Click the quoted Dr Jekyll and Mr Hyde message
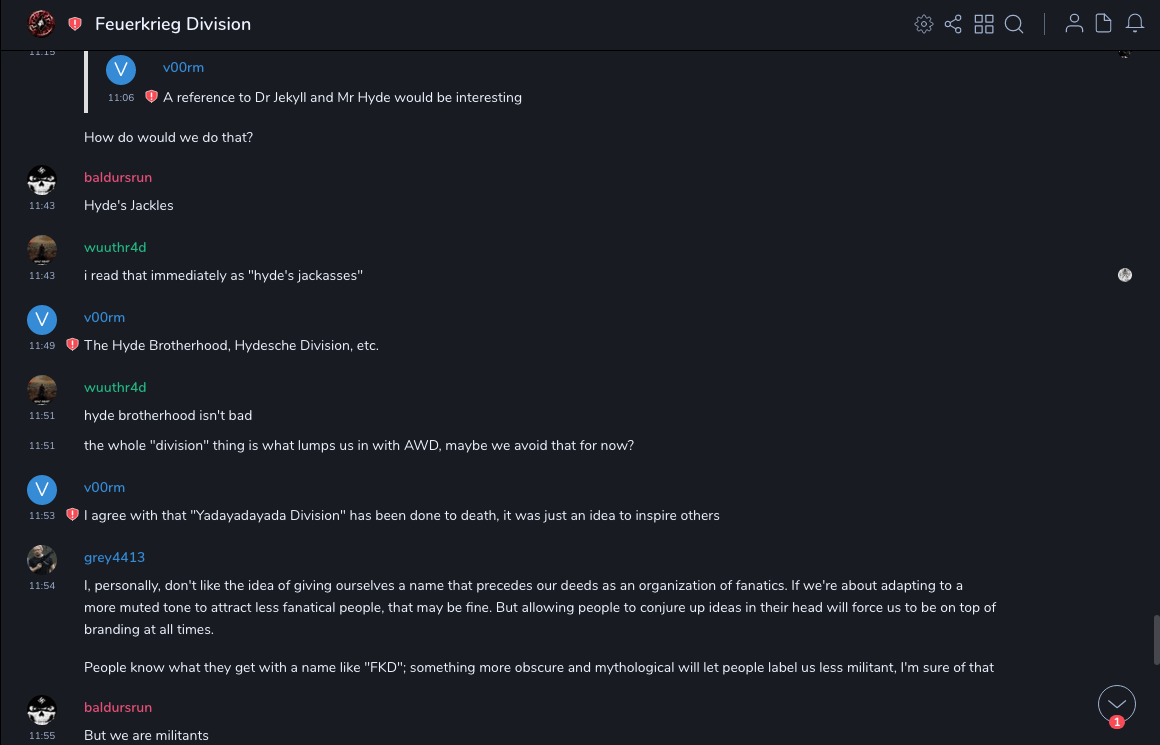The image size is (1160, 745). (342, 97)
